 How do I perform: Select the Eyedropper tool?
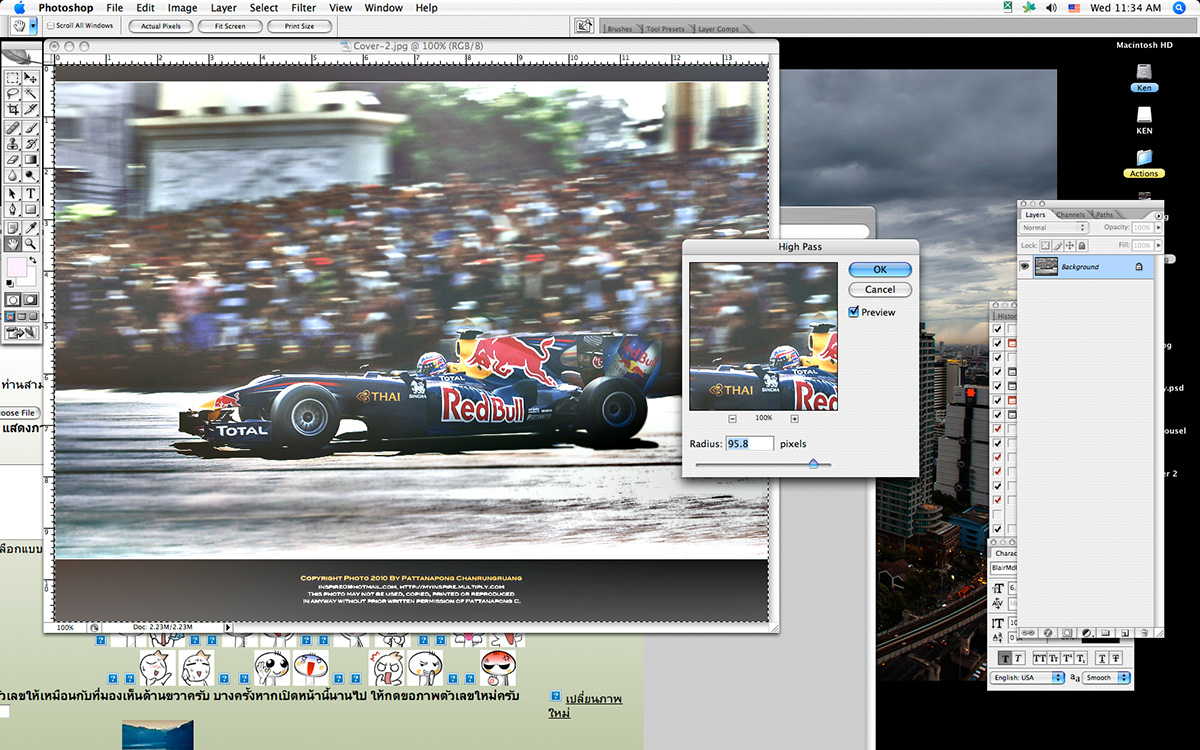(x=31, y=227)
